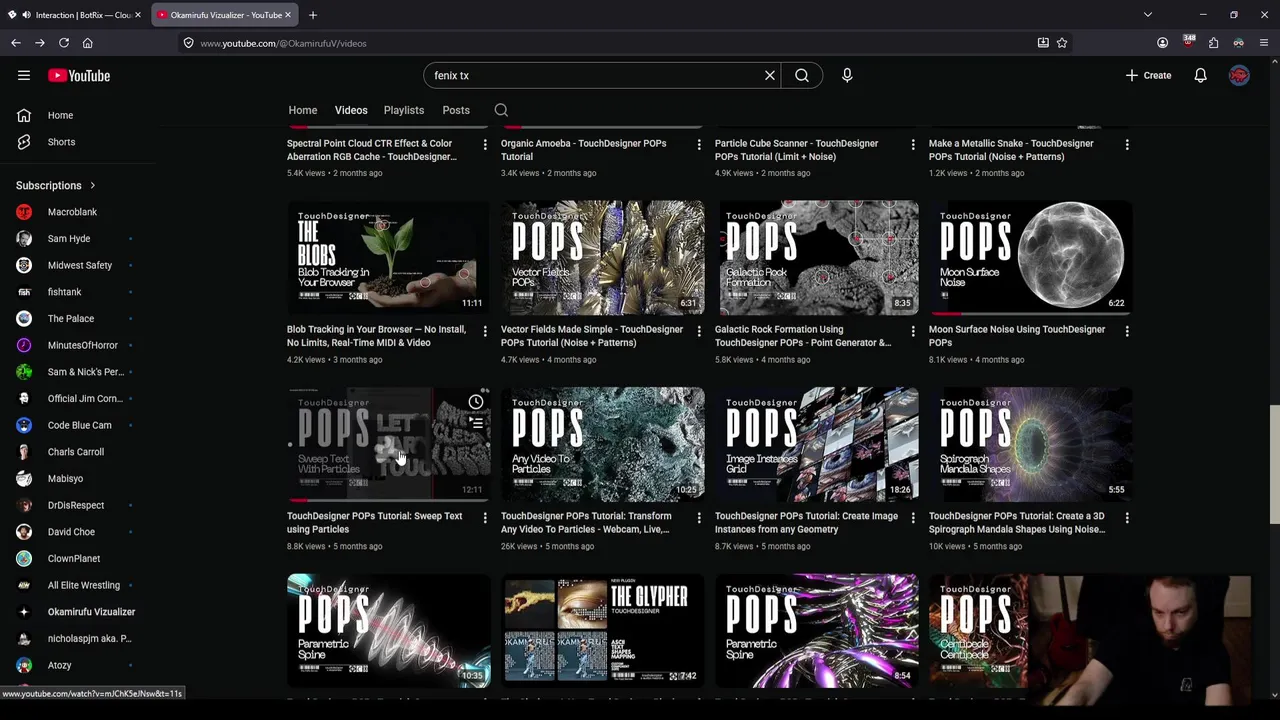1280x720 pixels.
Task: Open more options for Galactic Rock Formation video
Action: pos(913,330)
